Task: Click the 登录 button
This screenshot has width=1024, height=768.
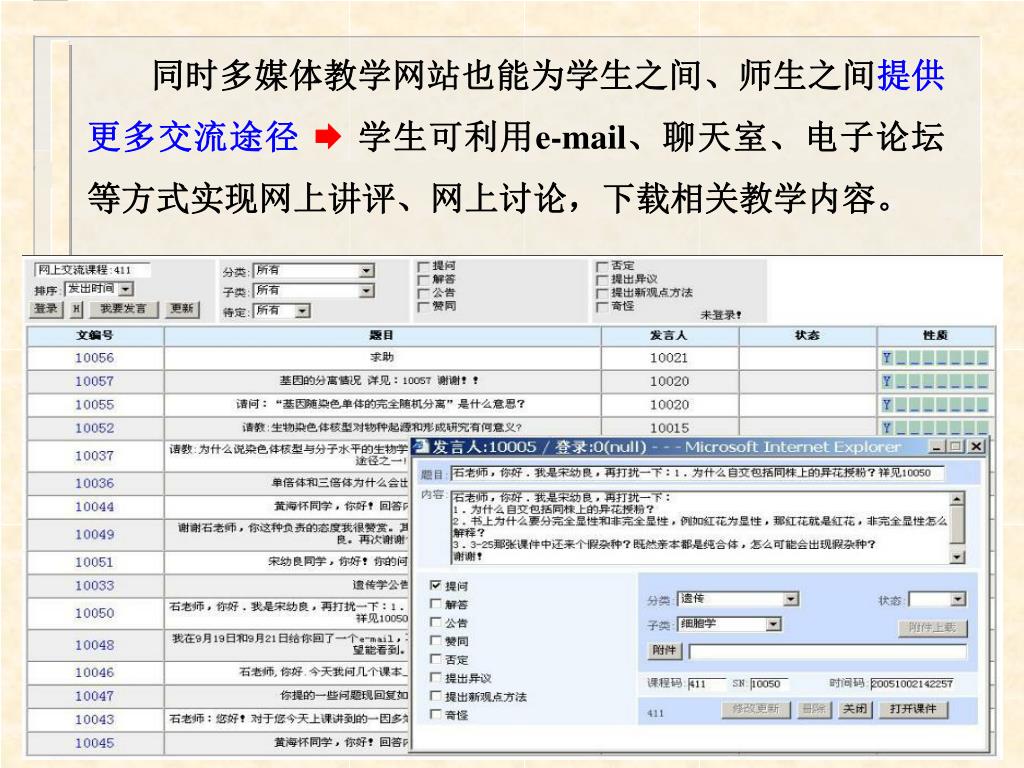Action: (46, 309)
